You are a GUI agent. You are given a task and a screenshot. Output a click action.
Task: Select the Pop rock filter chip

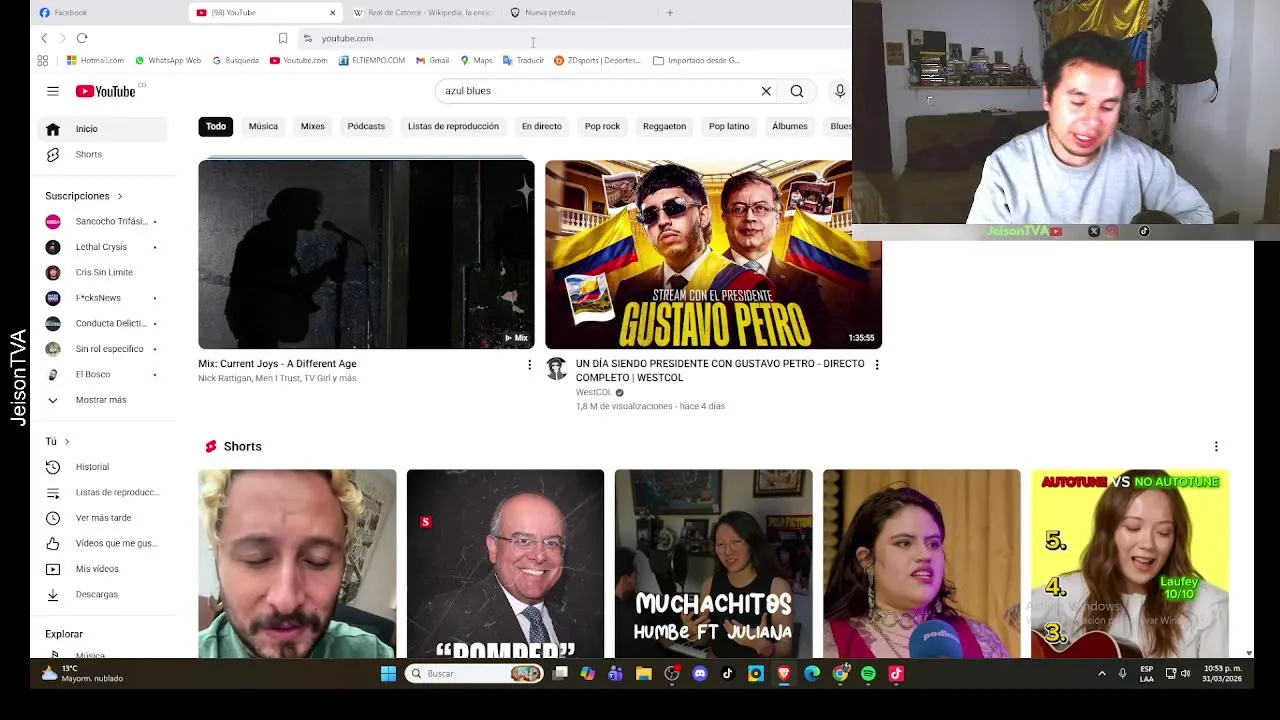tap(602, 126)
